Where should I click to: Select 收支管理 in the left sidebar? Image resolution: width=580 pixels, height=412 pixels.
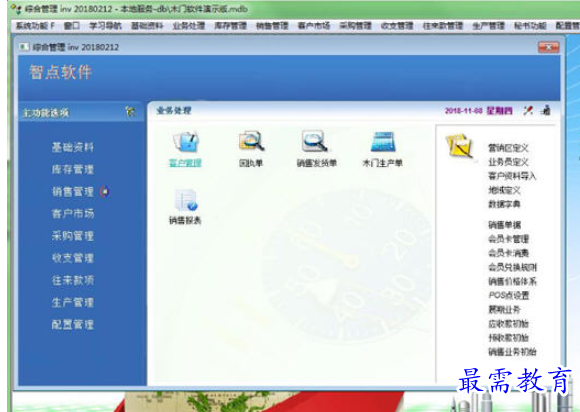pos(72,258)
